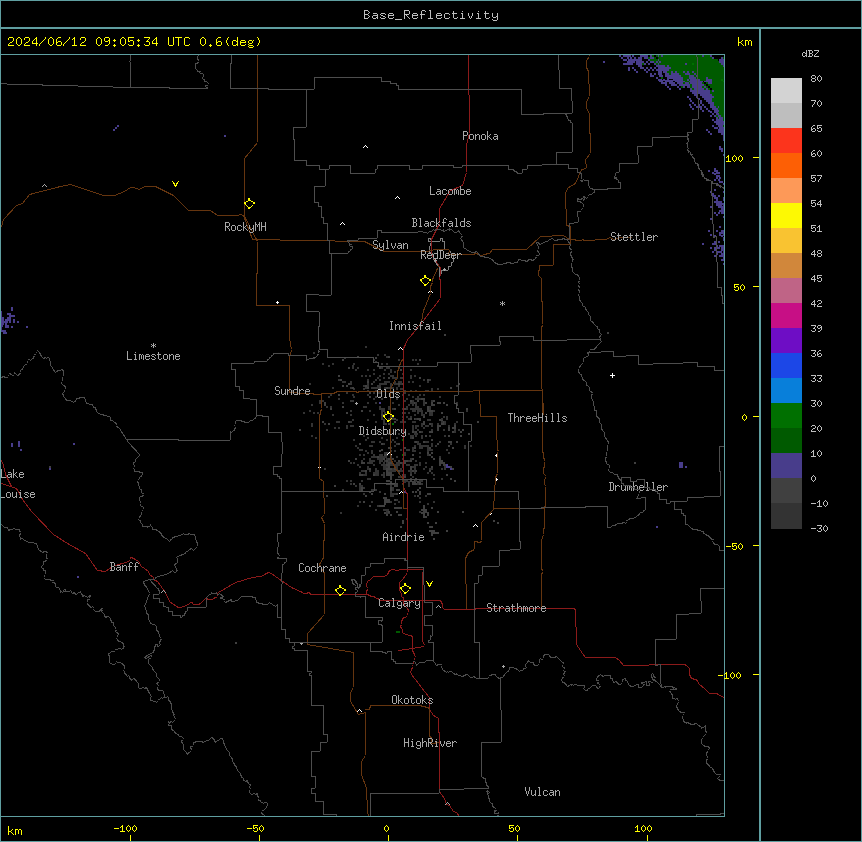Click the white caret marker east of Airdrie
The height and width of the screenshot is (842, 862).
[x=476, y=526]
